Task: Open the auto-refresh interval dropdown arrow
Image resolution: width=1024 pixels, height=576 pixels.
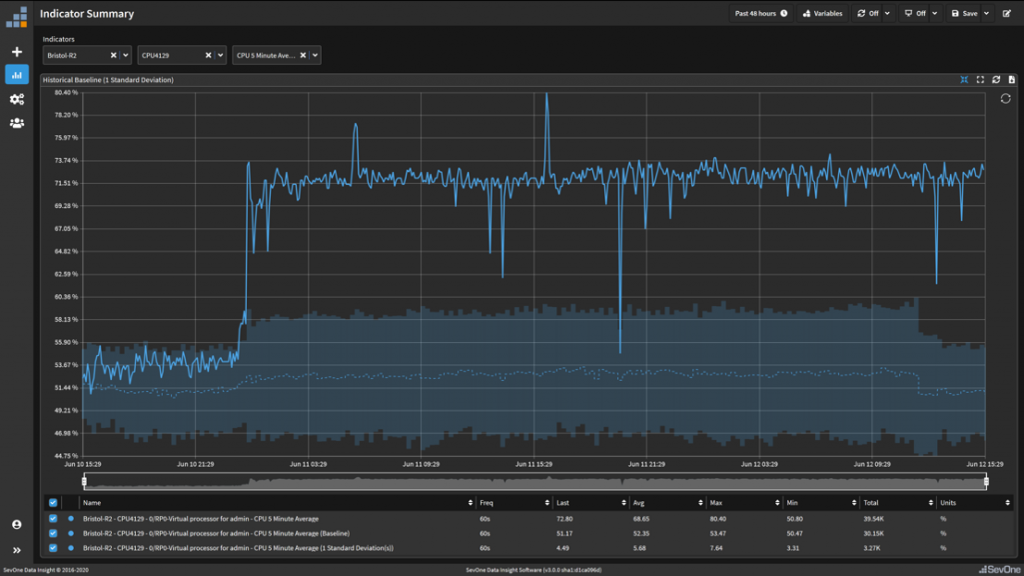Action: click(x=888, y=13)
